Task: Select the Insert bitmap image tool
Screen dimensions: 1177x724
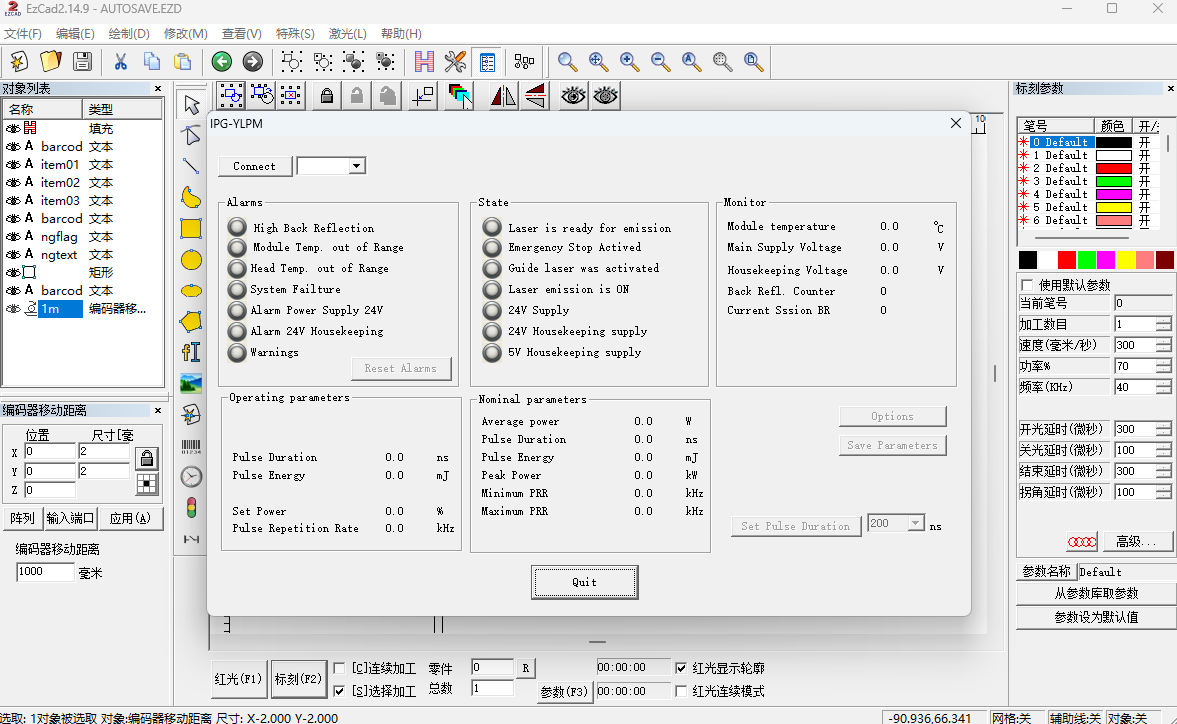Action: (x=191, y=383)
